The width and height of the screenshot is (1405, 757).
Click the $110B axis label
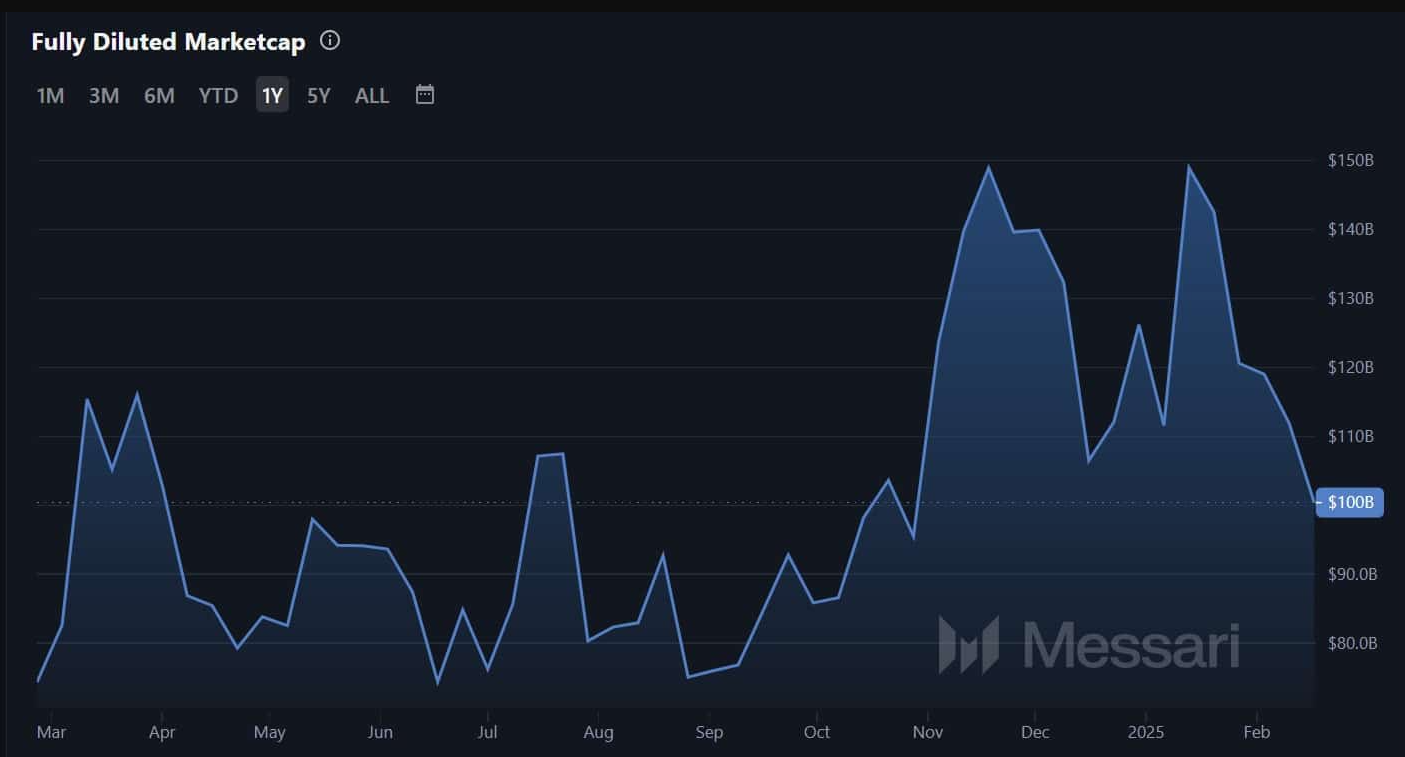(x=1351, y=436)
